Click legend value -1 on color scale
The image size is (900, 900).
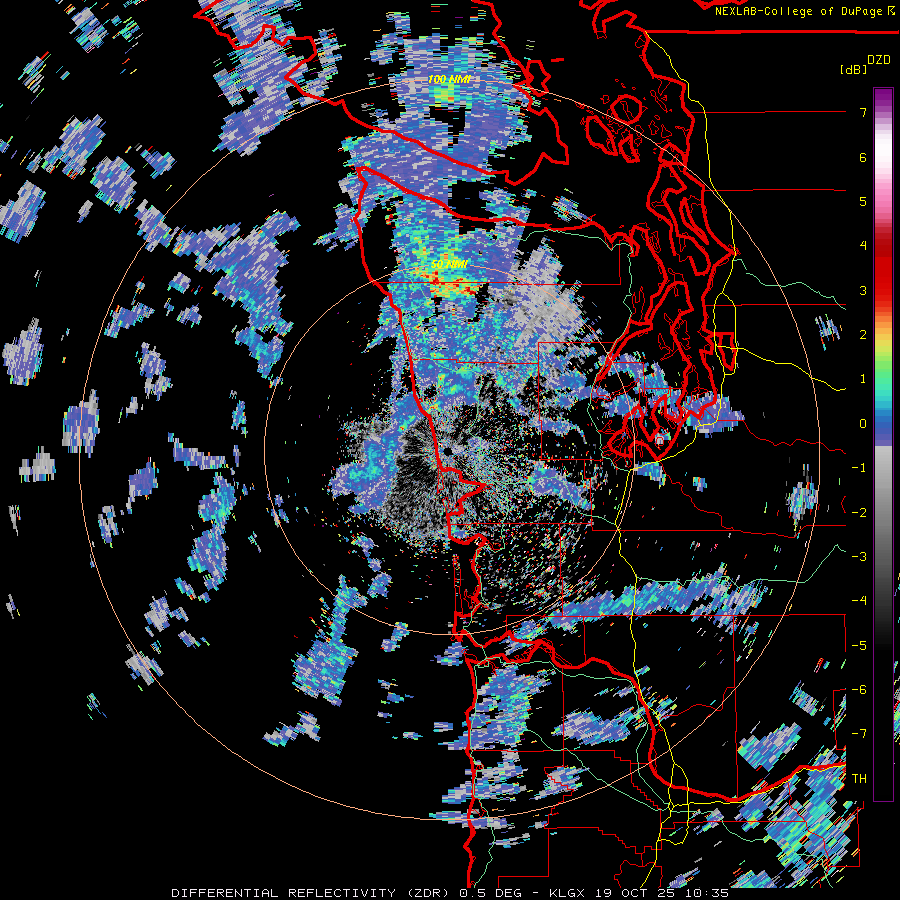tap(859, 468)
